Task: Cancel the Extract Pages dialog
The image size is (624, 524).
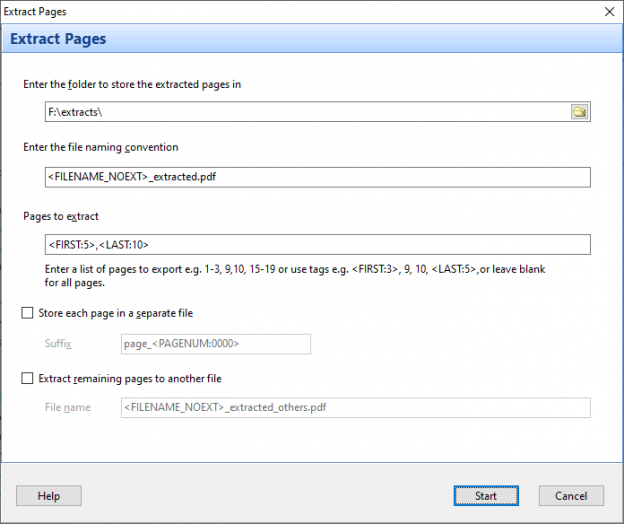Action: (571, 496)
